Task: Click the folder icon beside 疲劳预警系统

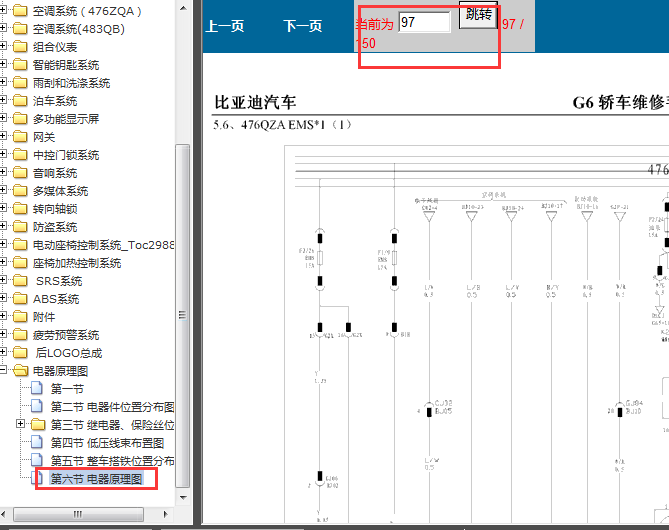Action: coord(20,335)
